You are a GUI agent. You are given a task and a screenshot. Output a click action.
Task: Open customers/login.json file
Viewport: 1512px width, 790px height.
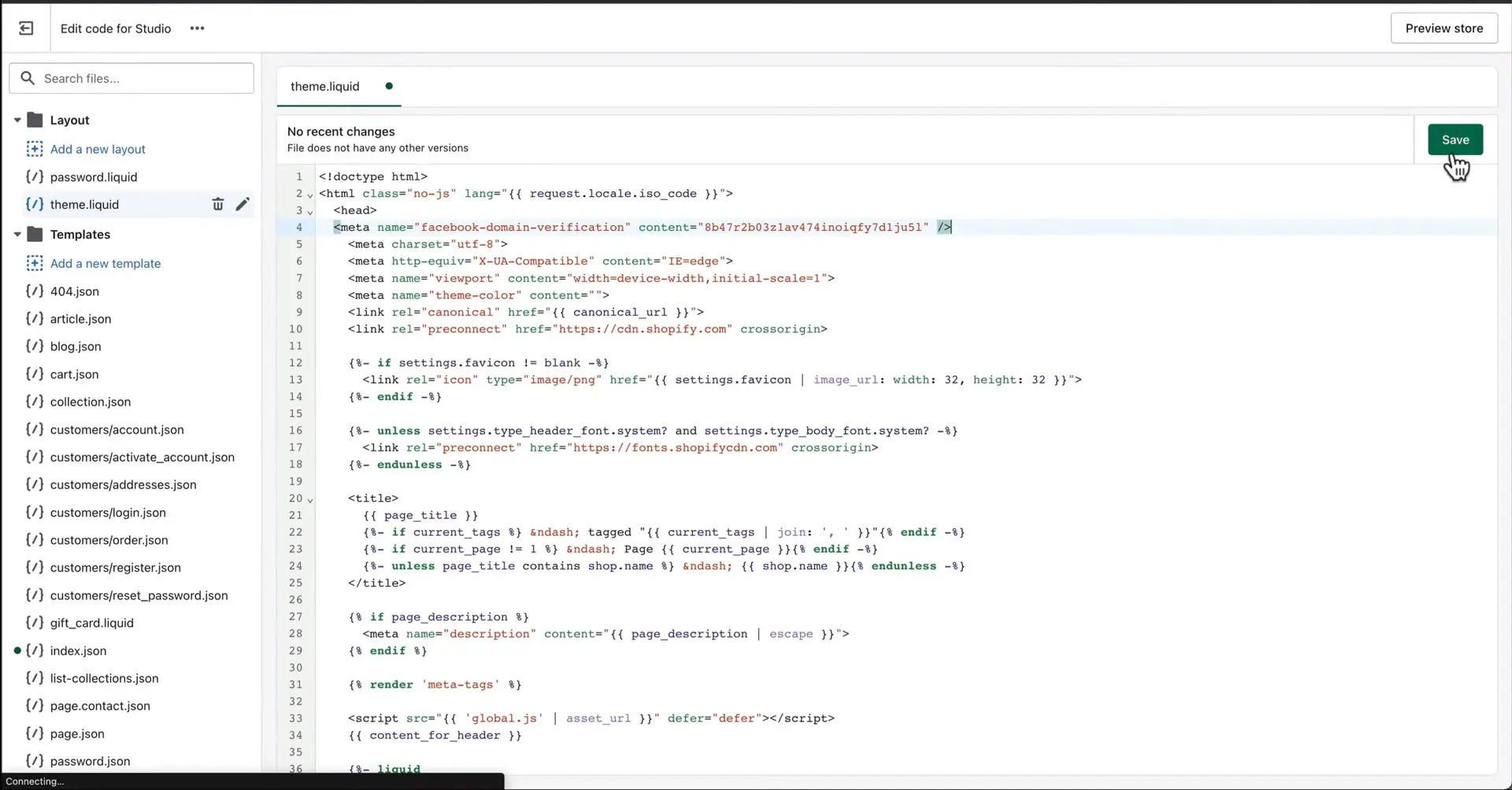pyautogui.click(x=108, y=513)
